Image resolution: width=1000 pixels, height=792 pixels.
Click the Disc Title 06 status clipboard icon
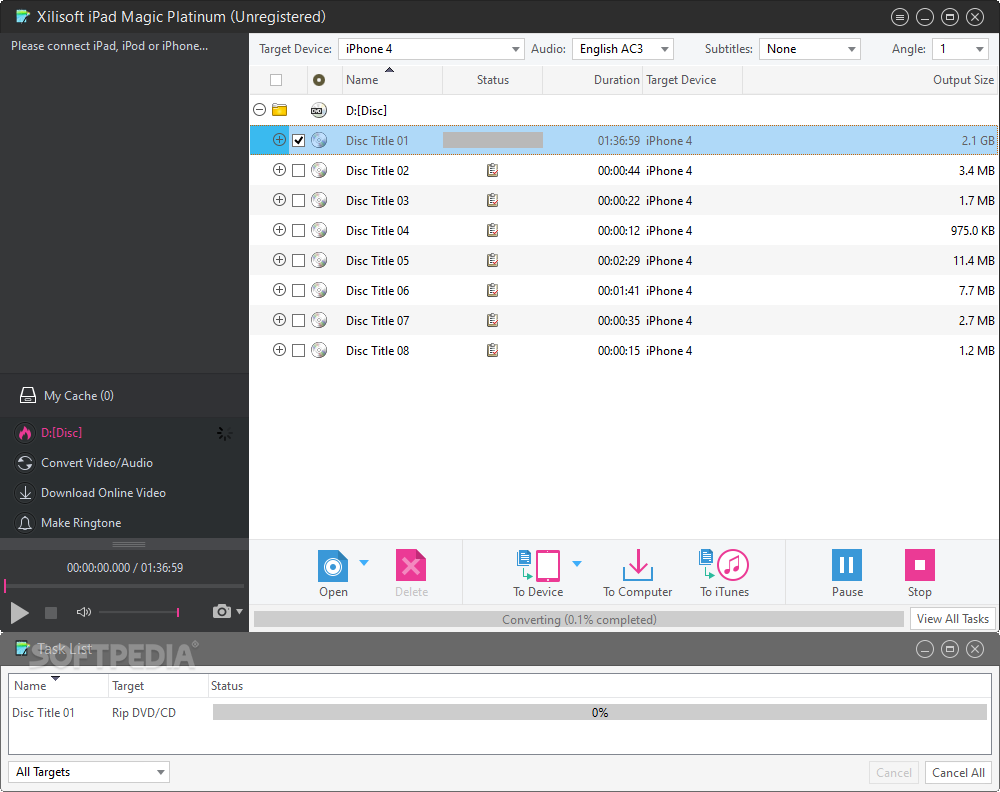click(492, 290)
